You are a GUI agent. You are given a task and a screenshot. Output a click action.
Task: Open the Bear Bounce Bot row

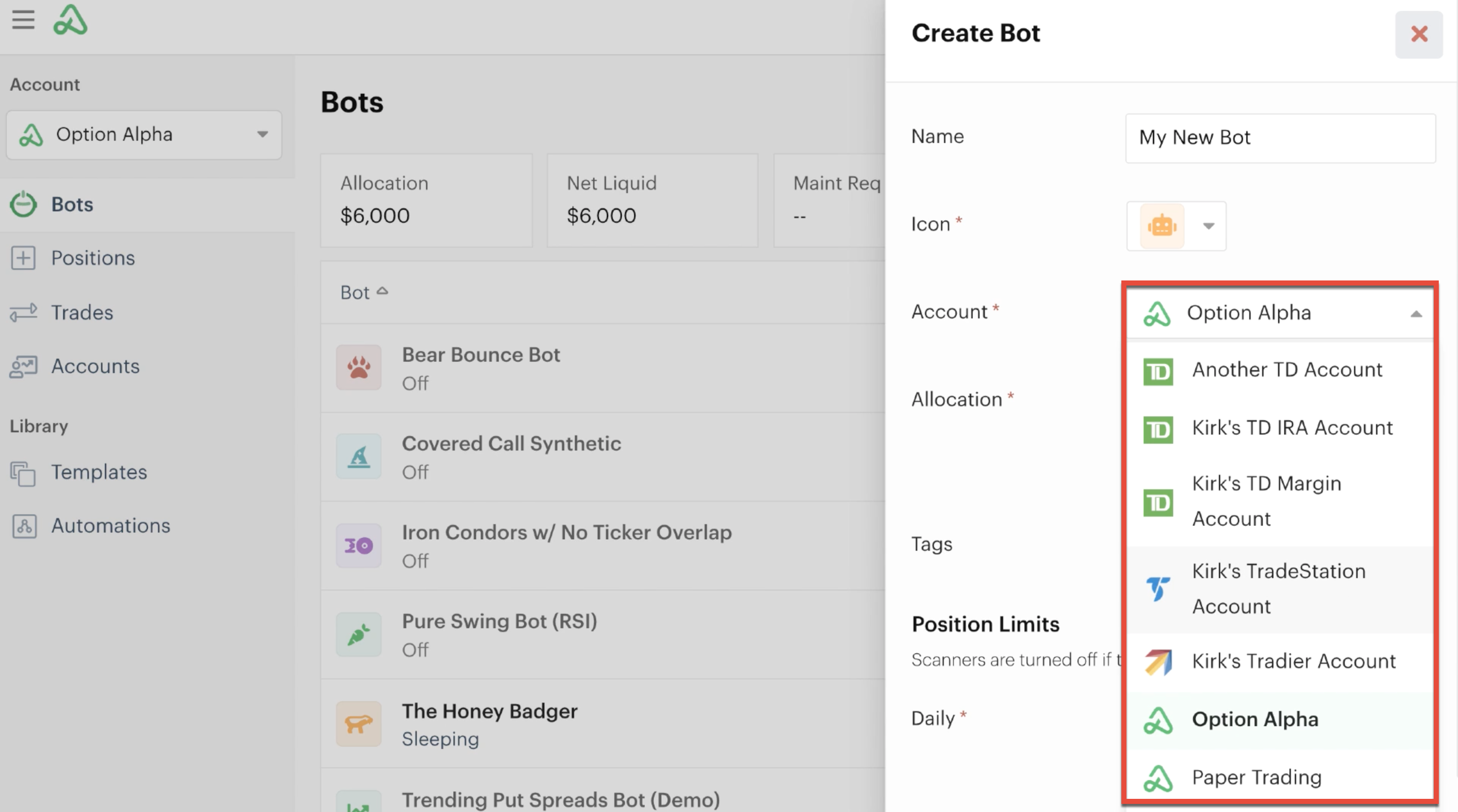pos(603,368)
